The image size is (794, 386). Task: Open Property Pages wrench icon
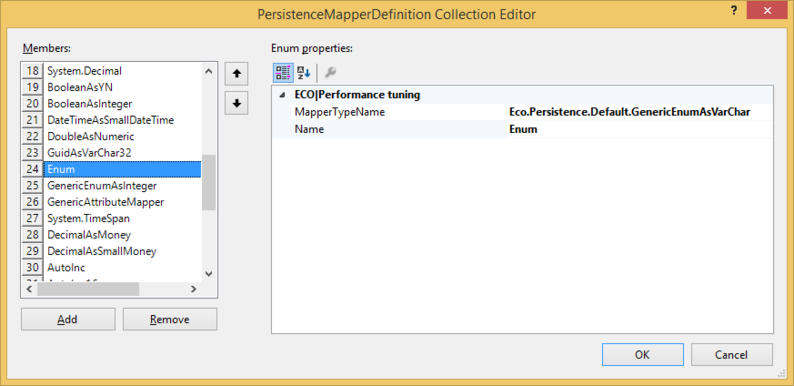tap(330, 73)
